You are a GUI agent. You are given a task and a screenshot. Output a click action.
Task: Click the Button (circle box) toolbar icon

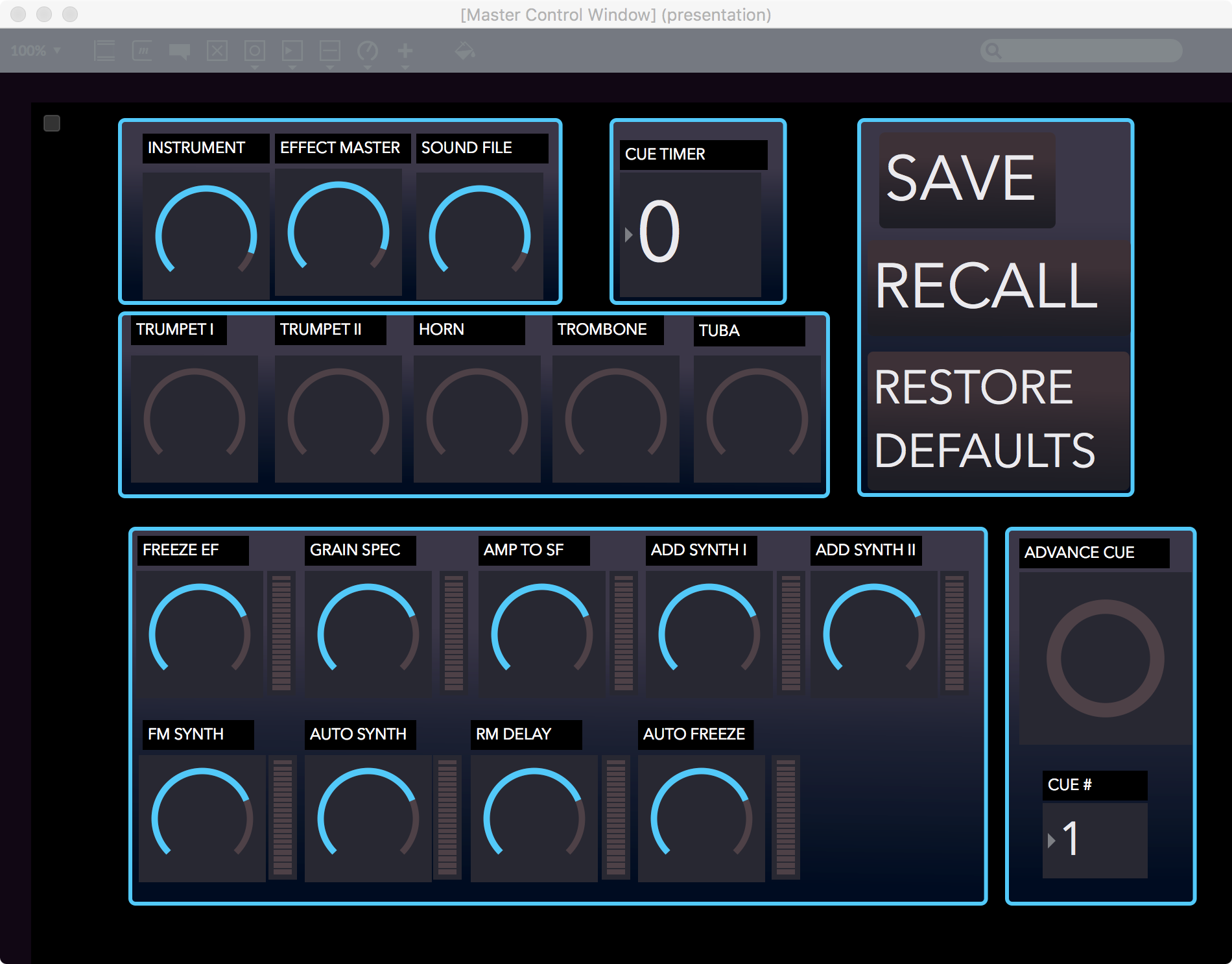tap(255, 51)
